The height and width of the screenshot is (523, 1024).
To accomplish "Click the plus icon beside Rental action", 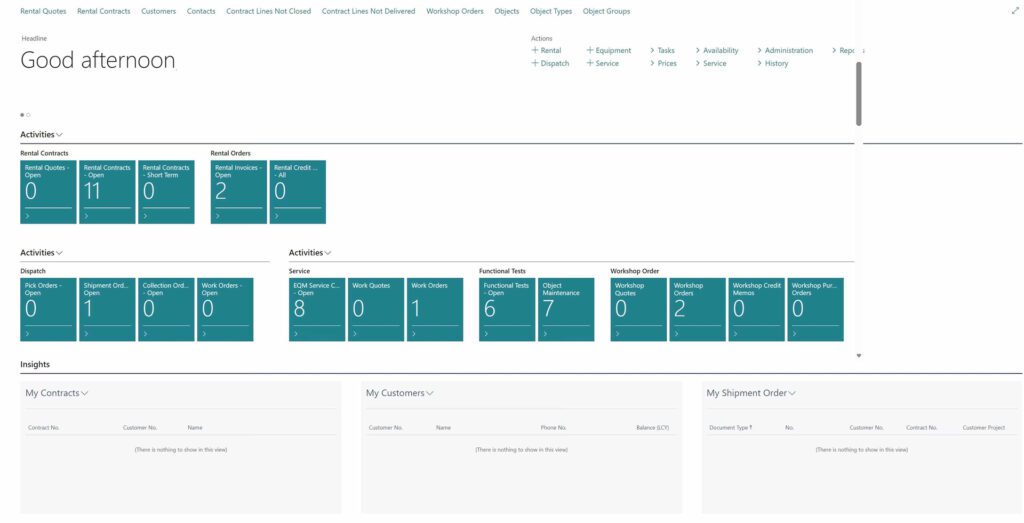I will pyautogui.click(x=535, y=50).
